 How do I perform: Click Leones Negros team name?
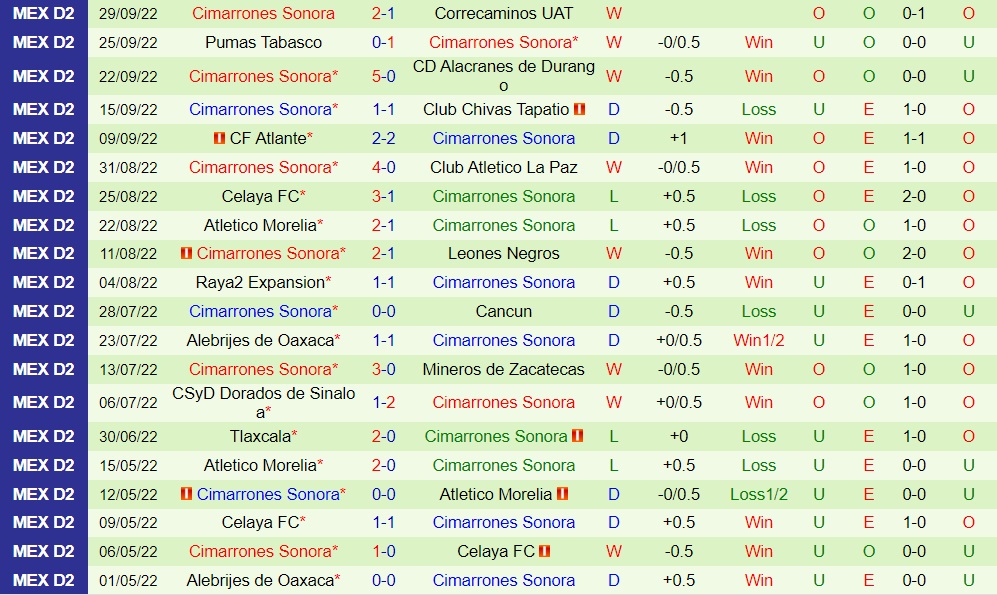504,254
